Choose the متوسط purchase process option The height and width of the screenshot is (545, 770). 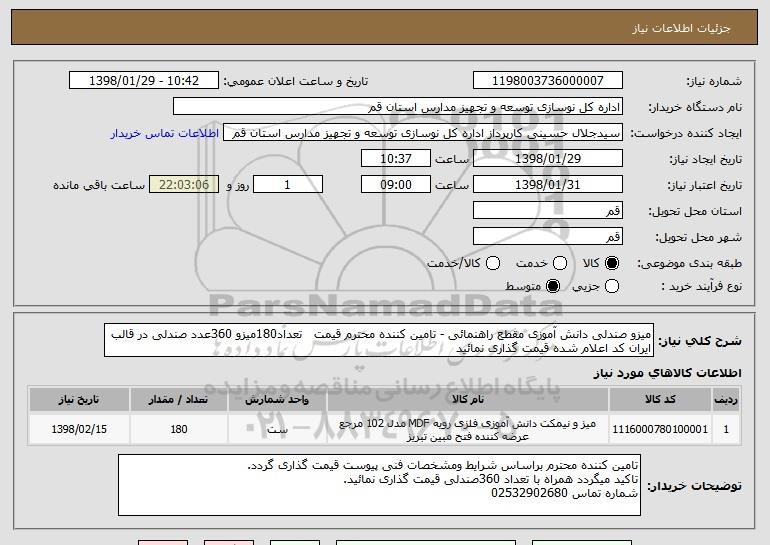click(552, 286)
